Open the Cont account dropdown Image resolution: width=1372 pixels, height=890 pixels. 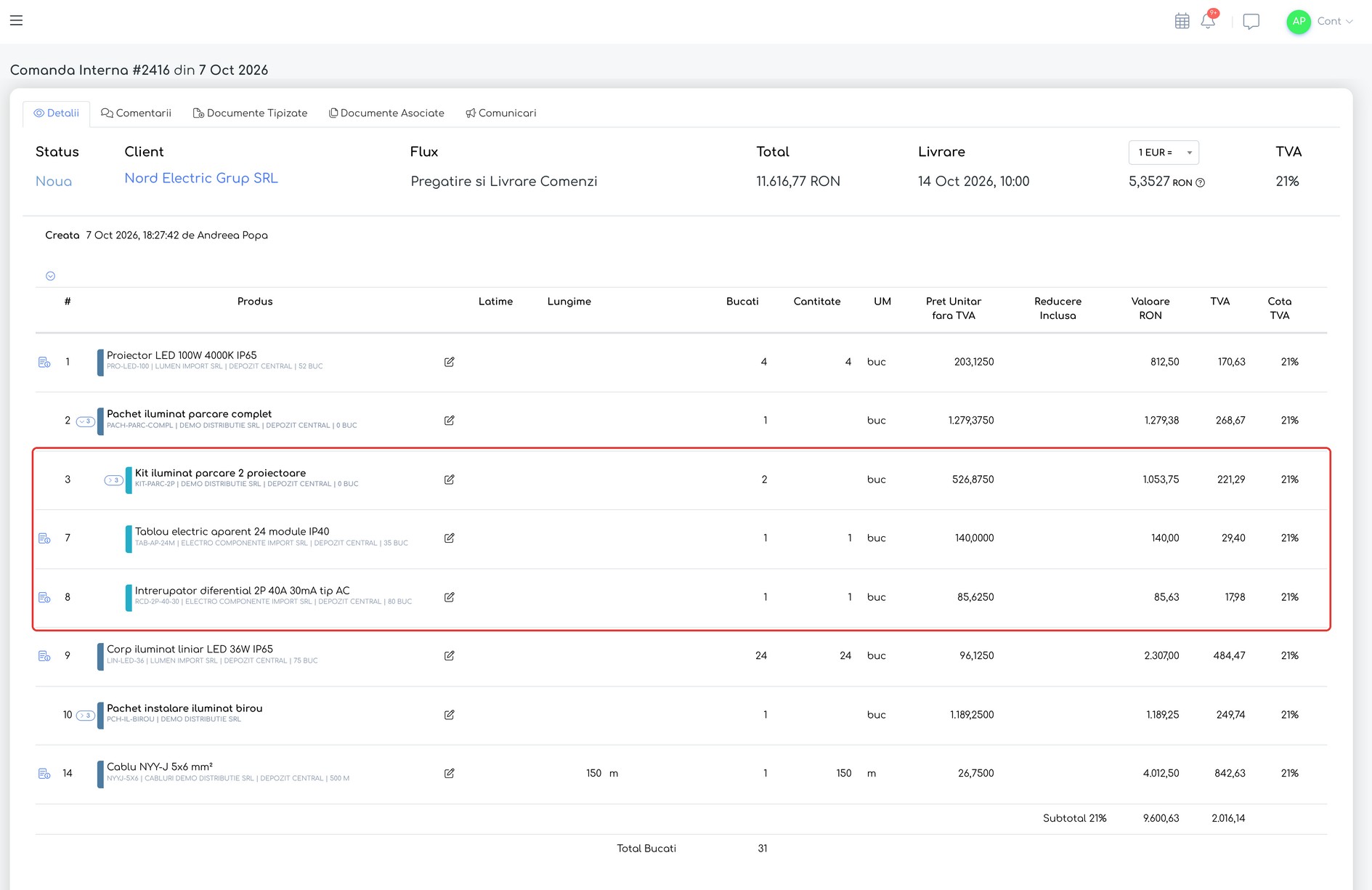(x=1335, y=21)
